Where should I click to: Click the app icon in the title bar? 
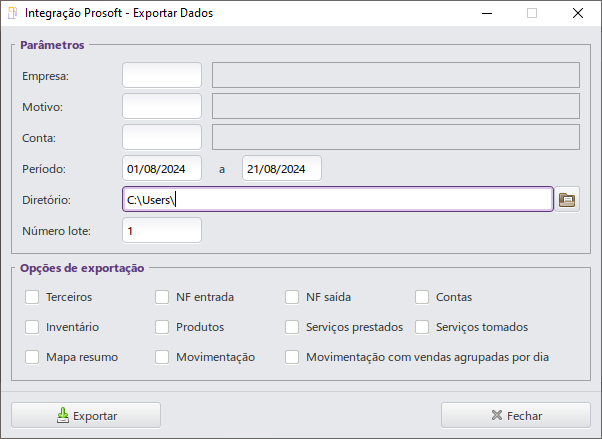[x=12, y=14]
